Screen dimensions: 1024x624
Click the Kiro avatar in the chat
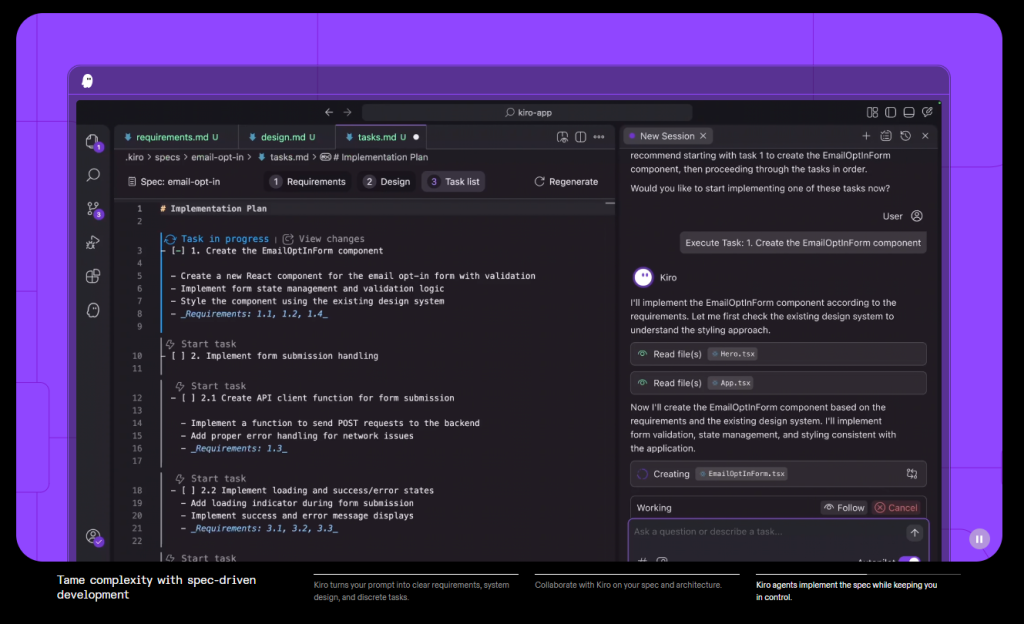(x=643, y=277)
